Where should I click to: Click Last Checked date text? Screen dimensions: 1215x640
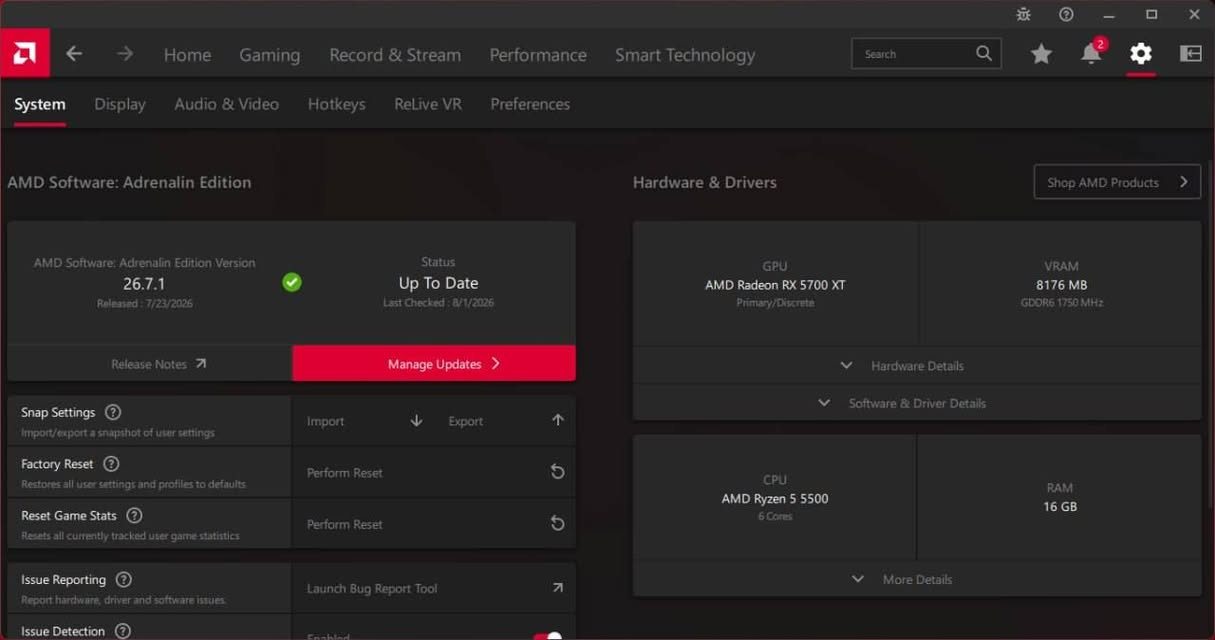tap(438, 303)
